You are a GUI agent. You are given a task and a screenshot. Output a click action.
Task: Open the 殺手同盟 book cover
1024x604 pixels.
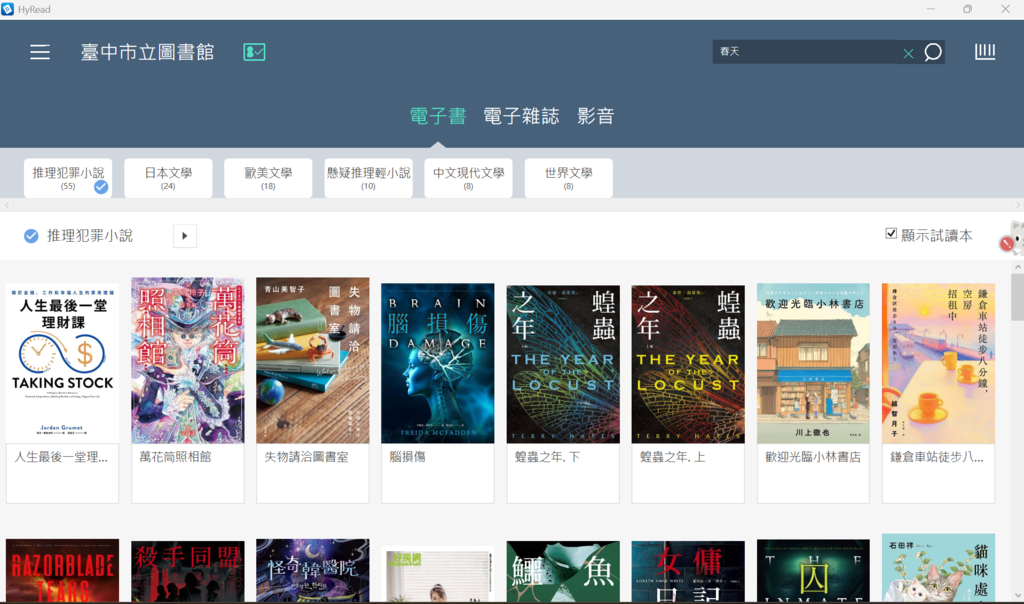(187, 571)
